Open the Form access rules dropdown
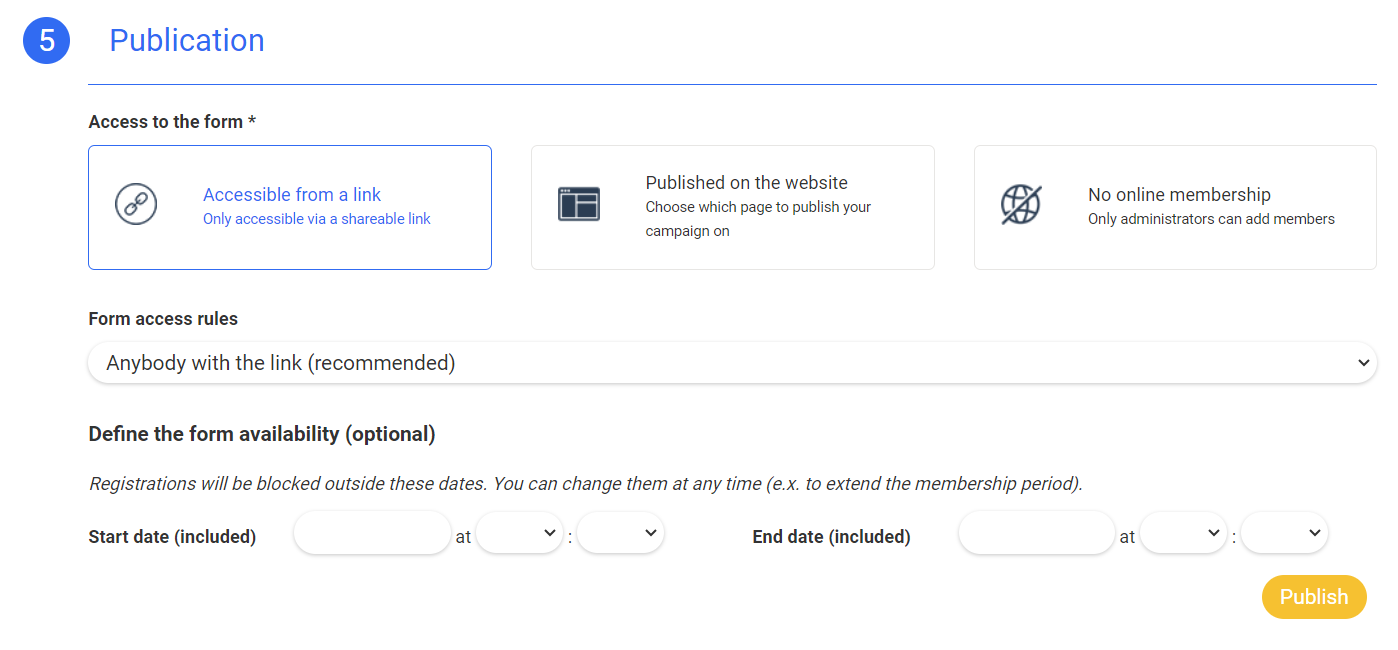This screenshot has width=1398, height=650. point(731,363)
